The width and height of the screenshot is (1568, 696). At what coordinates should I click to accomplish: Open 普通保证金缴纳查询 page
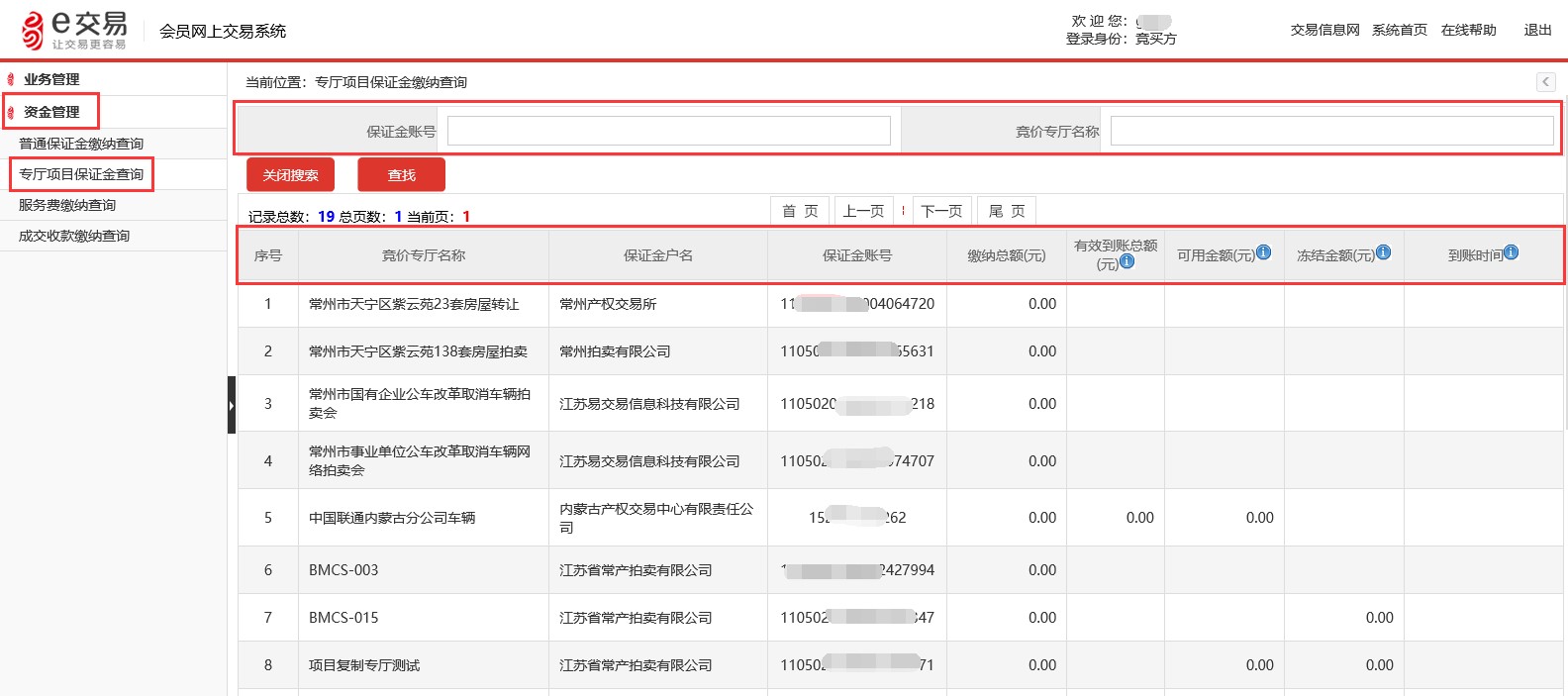point(81,144)
